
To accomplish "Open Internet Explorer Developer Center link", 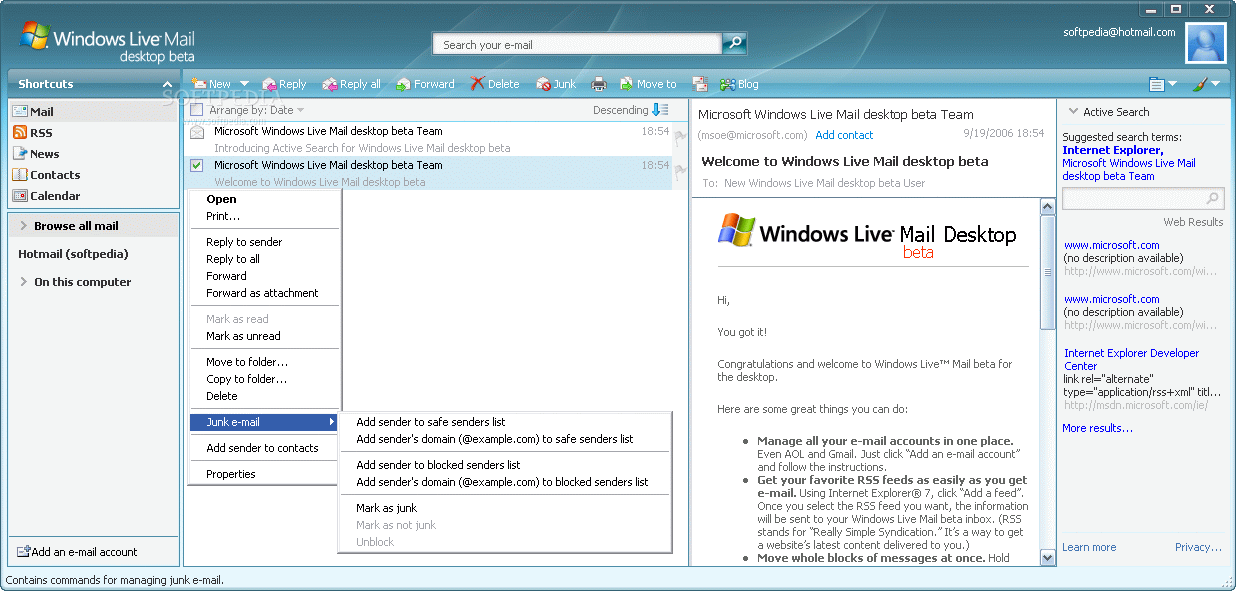I will coord(1131,359).
